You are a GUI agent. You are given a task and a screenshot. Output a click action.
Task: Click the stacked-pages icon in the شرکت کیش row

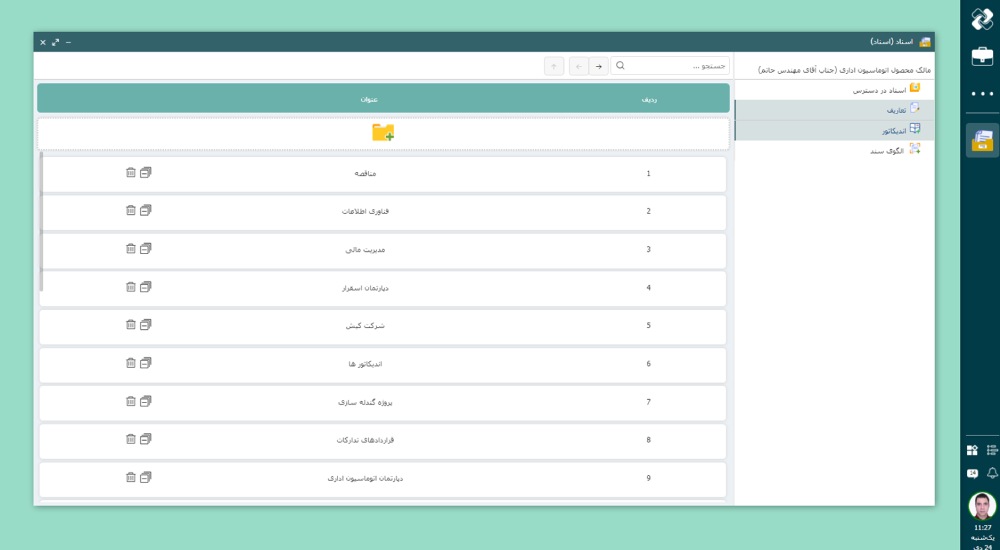(145, 324)
